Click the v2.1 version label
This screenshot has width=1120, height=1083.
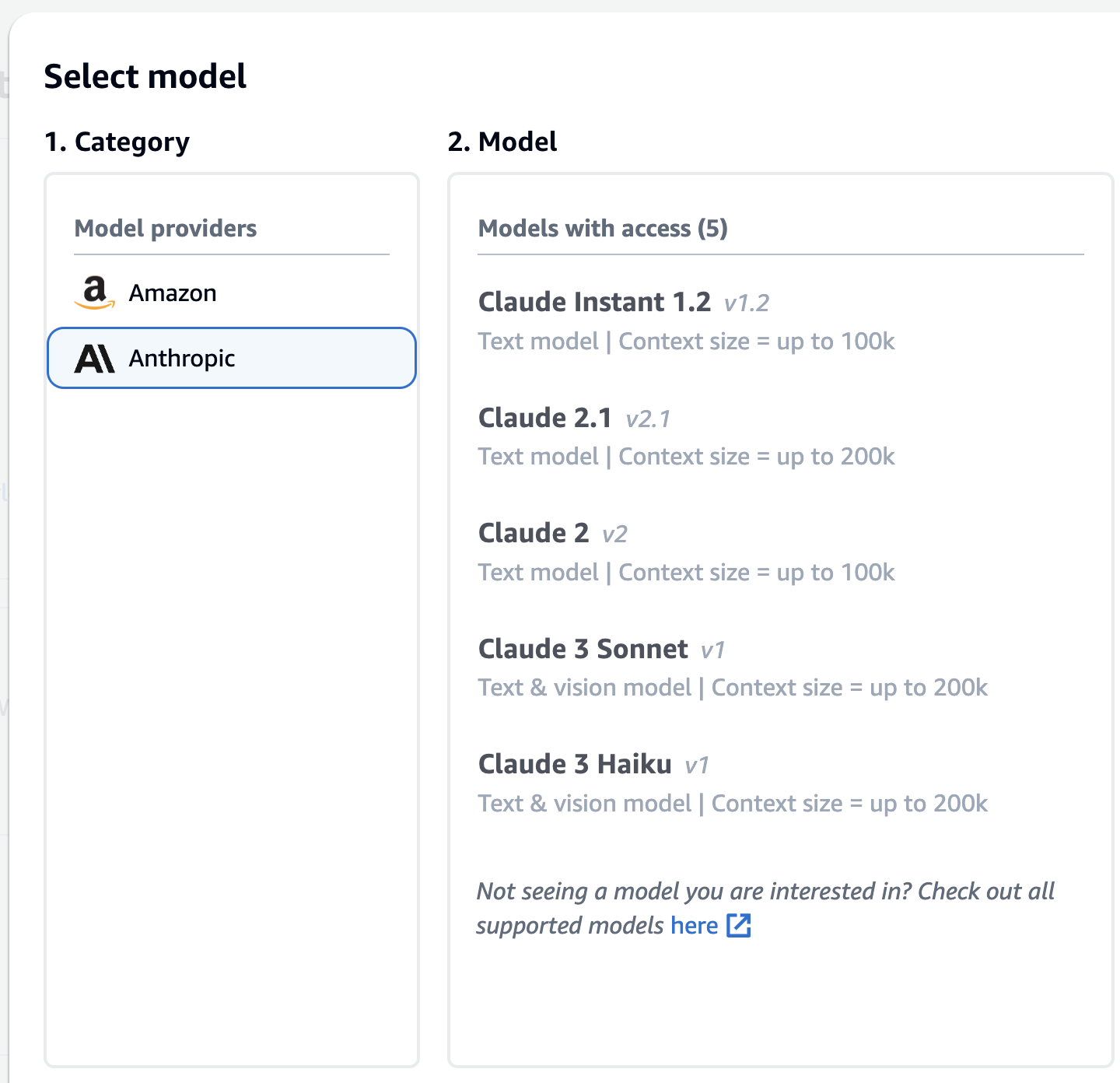click(648, 419)
